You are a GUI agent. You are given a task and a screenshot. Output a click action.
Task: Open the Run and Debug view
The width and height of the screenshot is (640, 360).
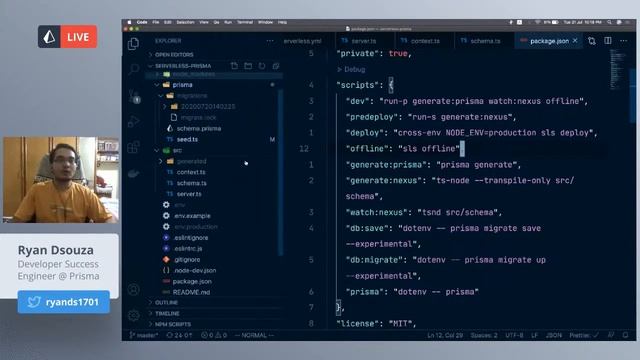[133, 122]
